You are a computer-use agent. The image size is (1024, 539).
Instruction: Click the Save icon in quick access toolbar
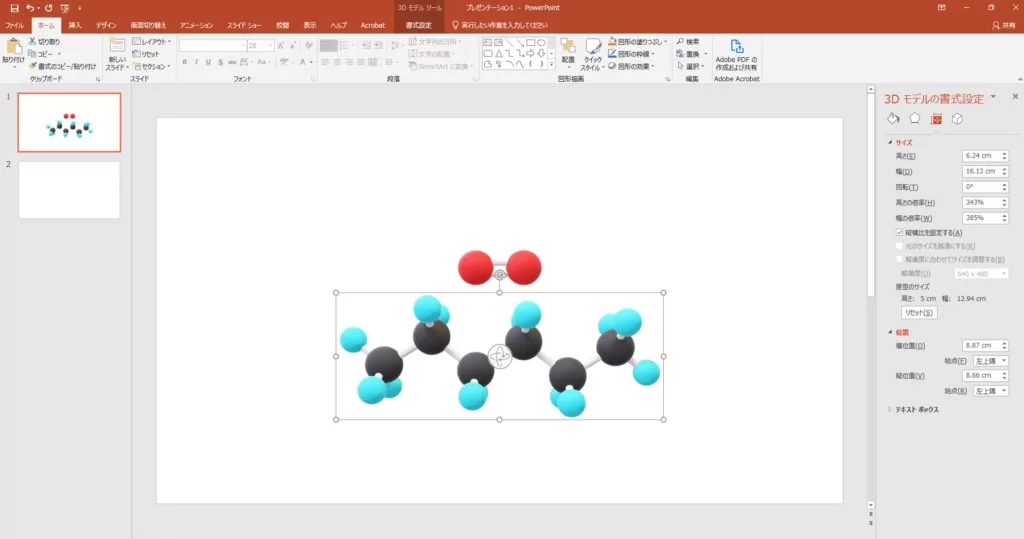pyautogui.click(x=14, y=8)
